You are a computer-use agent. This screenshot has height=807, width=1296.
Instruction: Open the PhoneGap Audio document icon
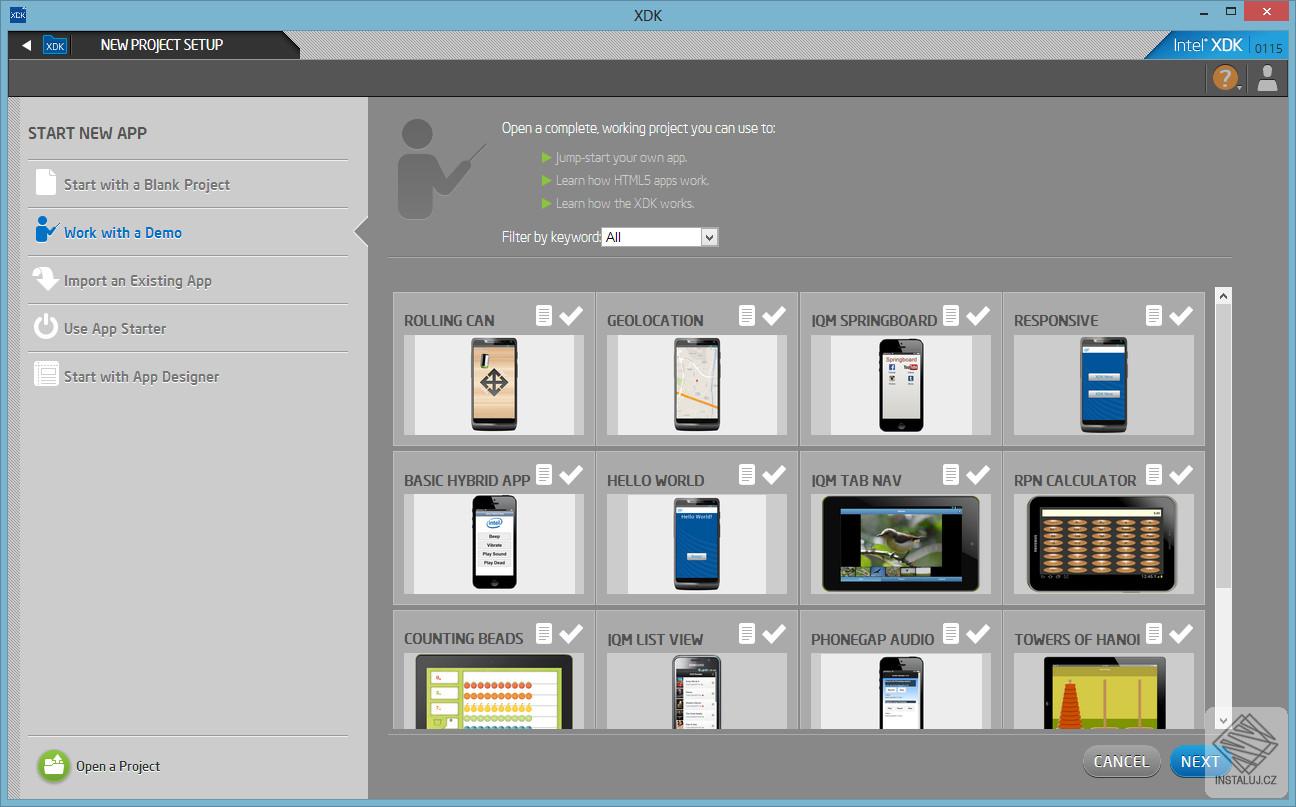(951, 633)
